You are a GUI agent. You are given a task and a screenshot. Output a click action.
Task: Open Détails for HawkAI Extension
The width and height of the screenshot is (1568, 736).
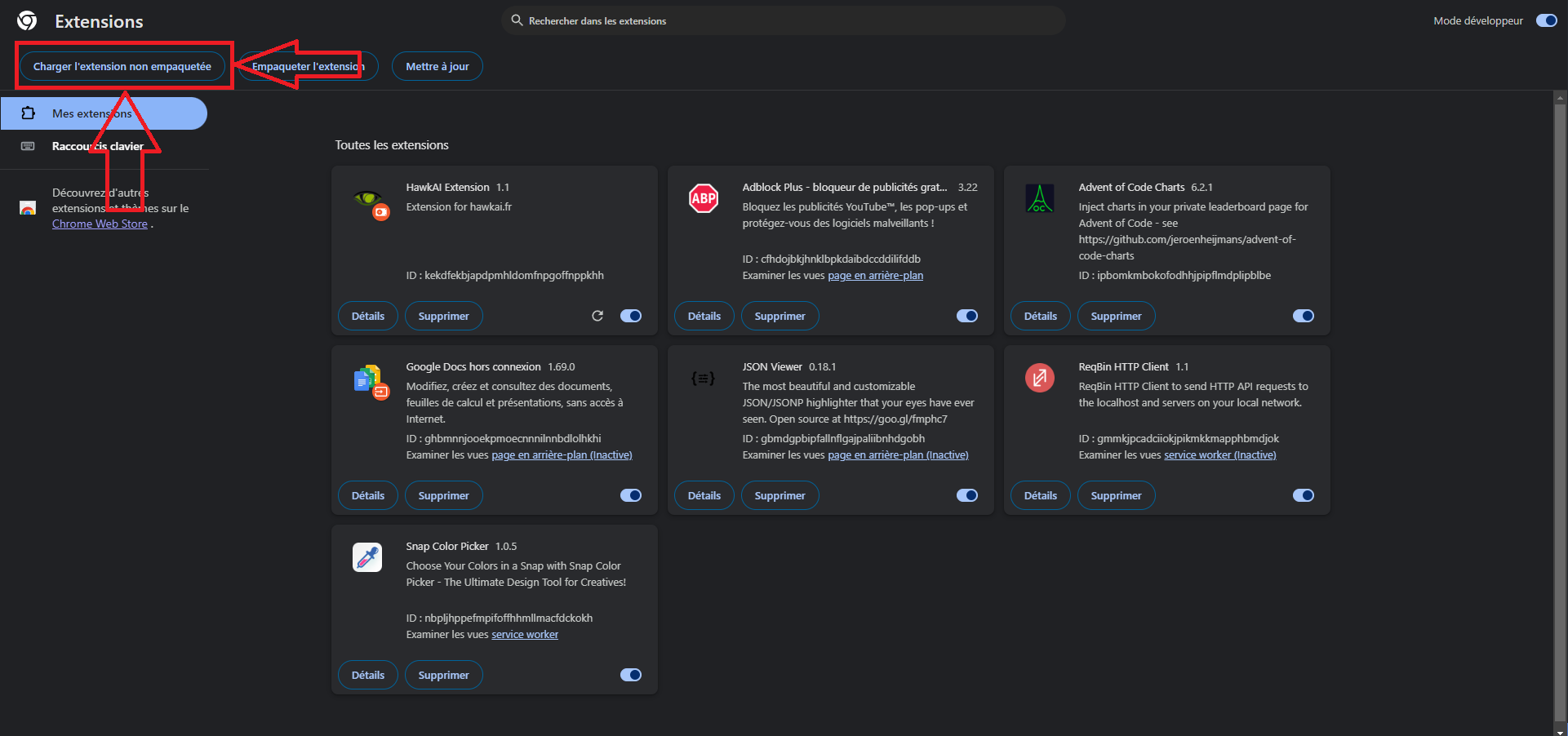368,316
